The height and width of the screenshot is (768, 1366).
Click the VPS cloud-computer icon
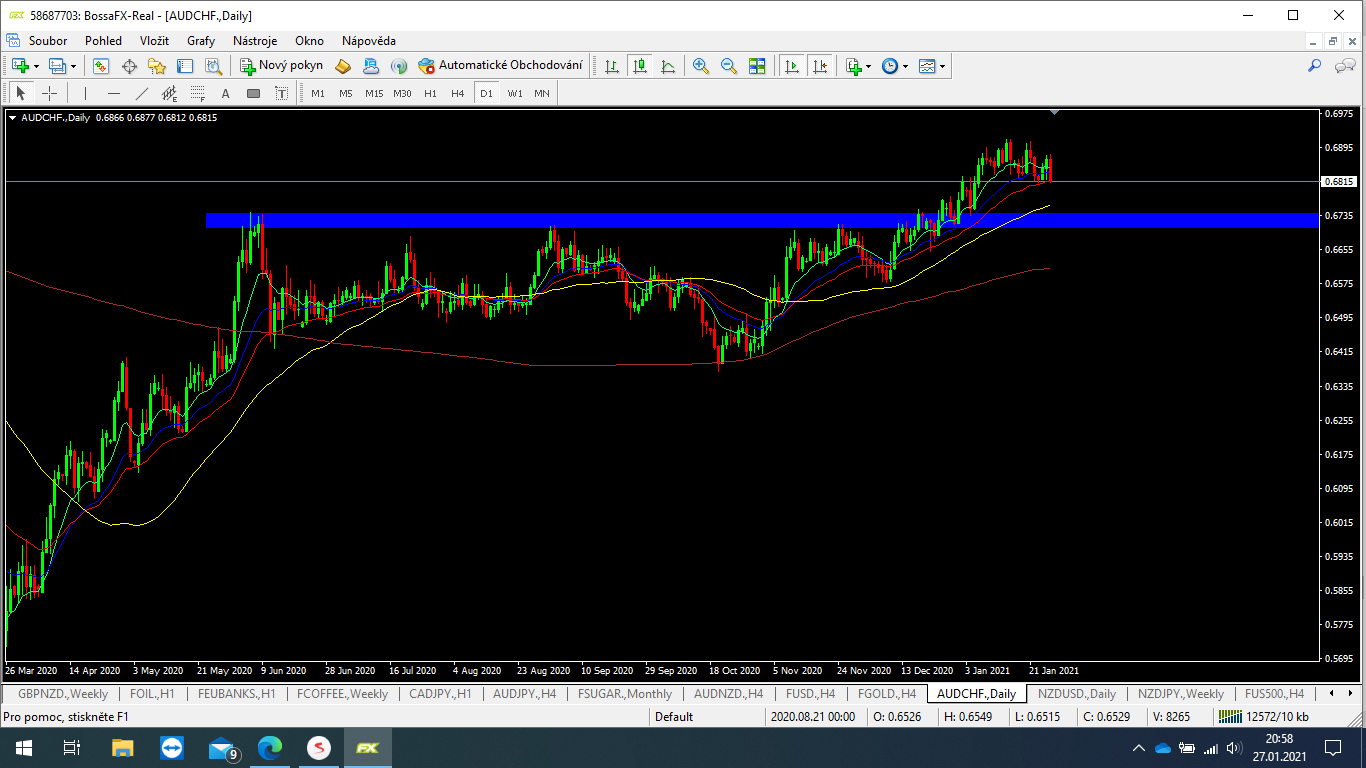(x=371, y=66)
